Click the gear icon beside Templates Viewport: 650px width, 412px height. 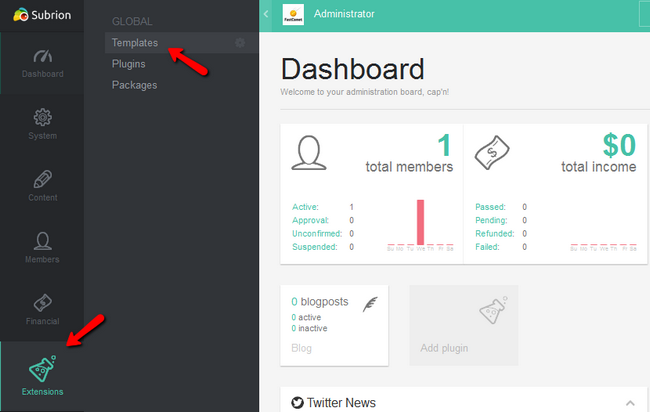coord(240,43)
